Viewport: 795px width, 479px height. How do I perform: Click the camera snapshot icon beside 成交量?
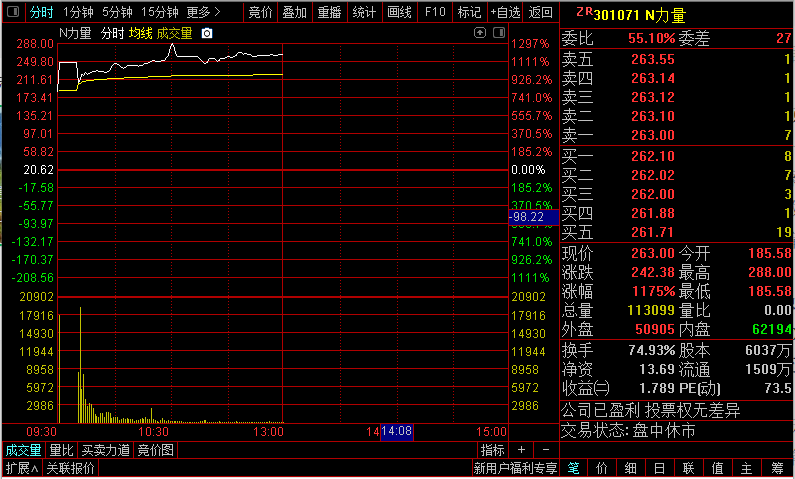coord(207,33)
